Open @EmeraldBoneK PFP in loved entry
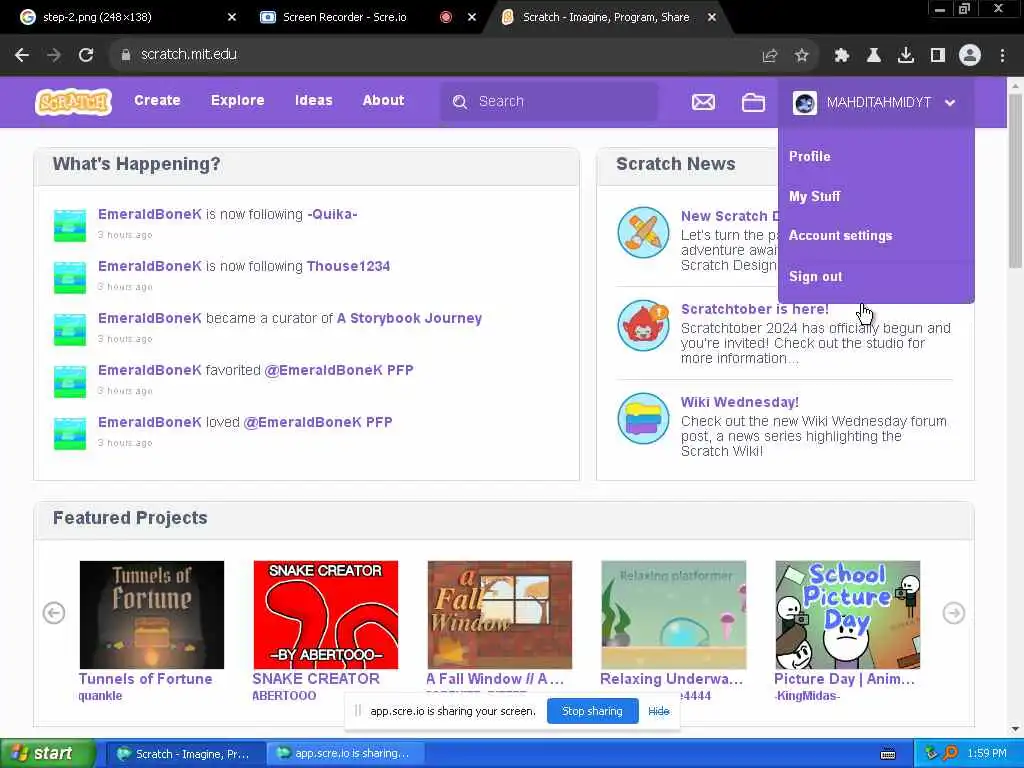1024x768 pixels. 318,422
